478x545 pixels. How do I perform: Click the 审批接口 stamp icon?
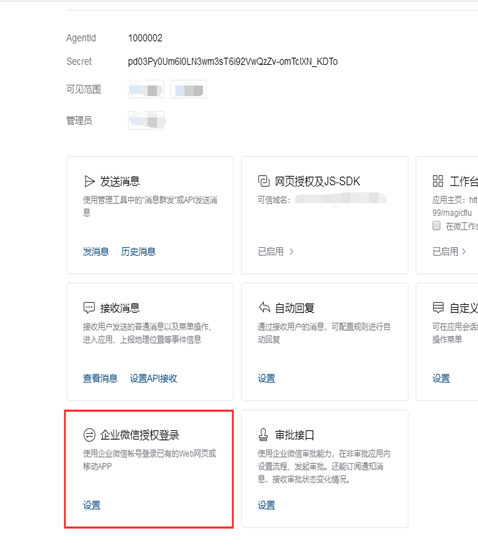(264, 435)
